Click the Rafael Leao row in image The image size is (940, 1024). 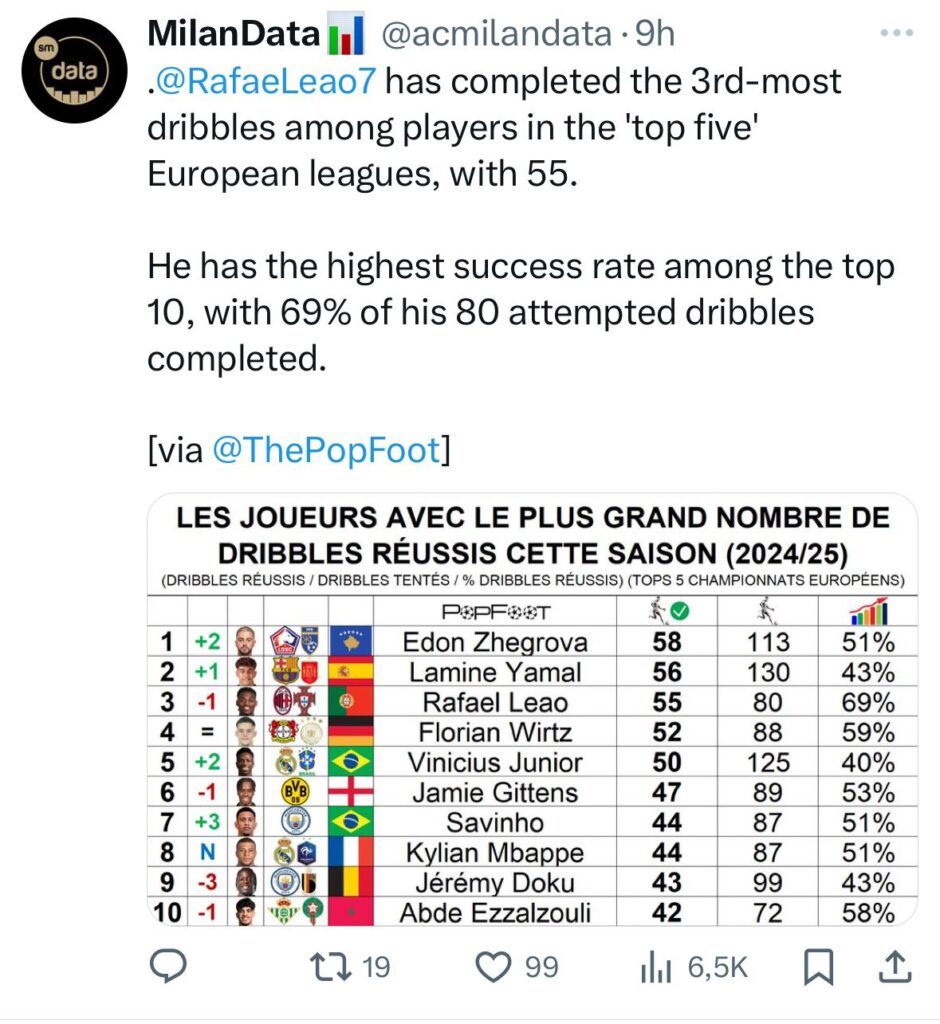496,702
